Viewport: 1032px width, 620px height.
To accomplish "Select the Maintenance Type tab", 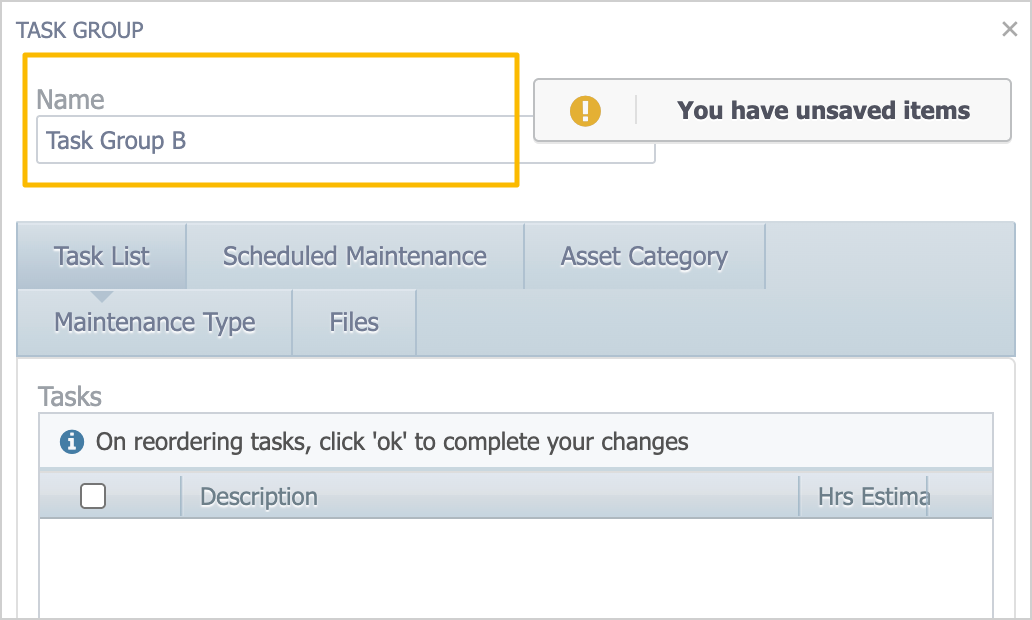I will (x=155, y=322).
